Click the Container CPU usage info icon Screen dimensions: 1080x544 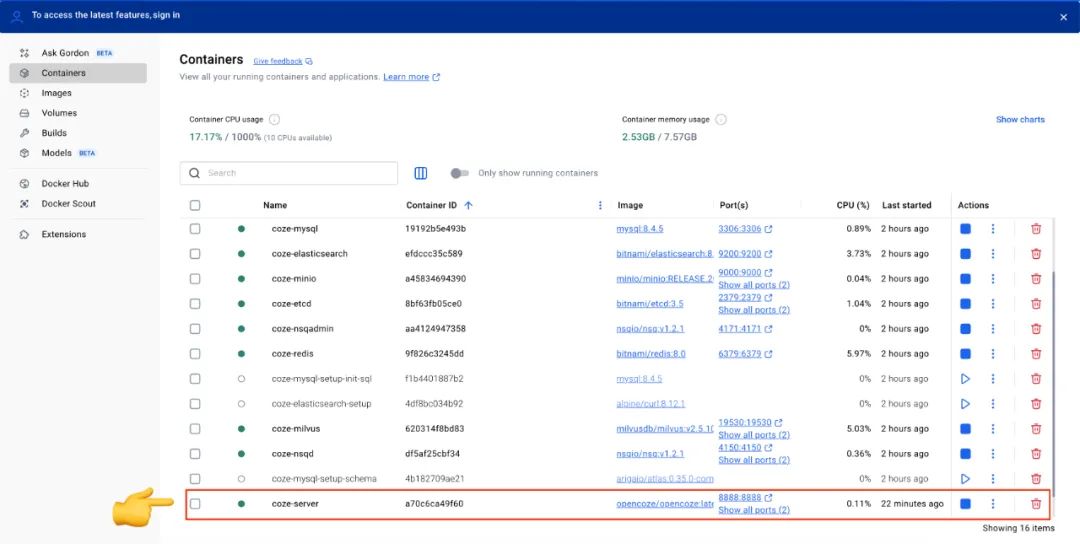[x=274, y=120]
